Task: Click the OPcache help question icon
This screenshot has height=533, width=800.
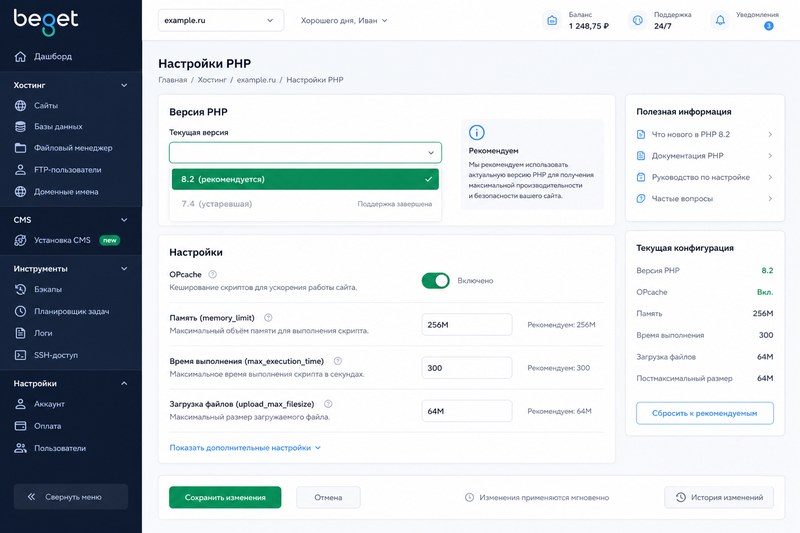Action: [x=213, y=274]
